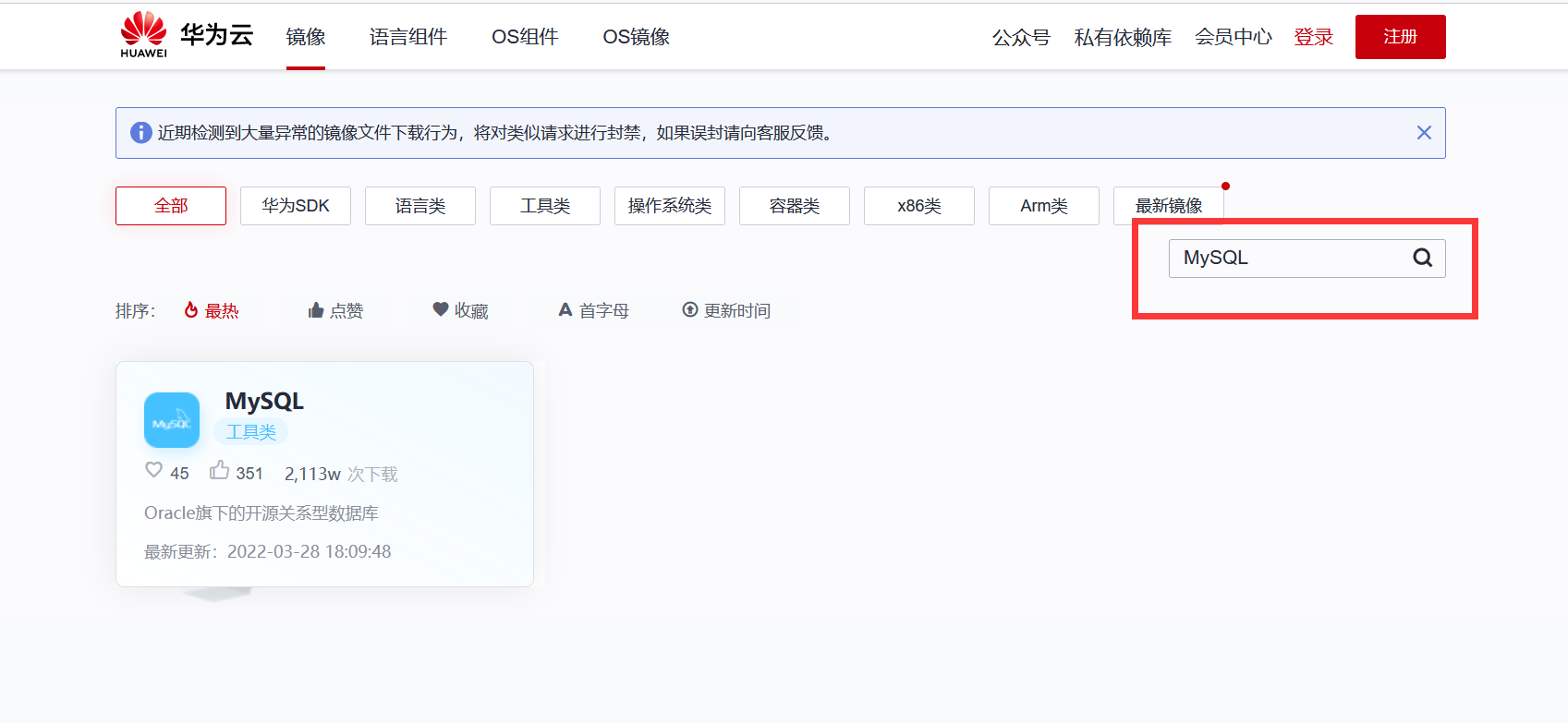Sort by 收藏 heart option
Image resolution: width=1568 pixels, height=723 pixels.
[460, 311]
